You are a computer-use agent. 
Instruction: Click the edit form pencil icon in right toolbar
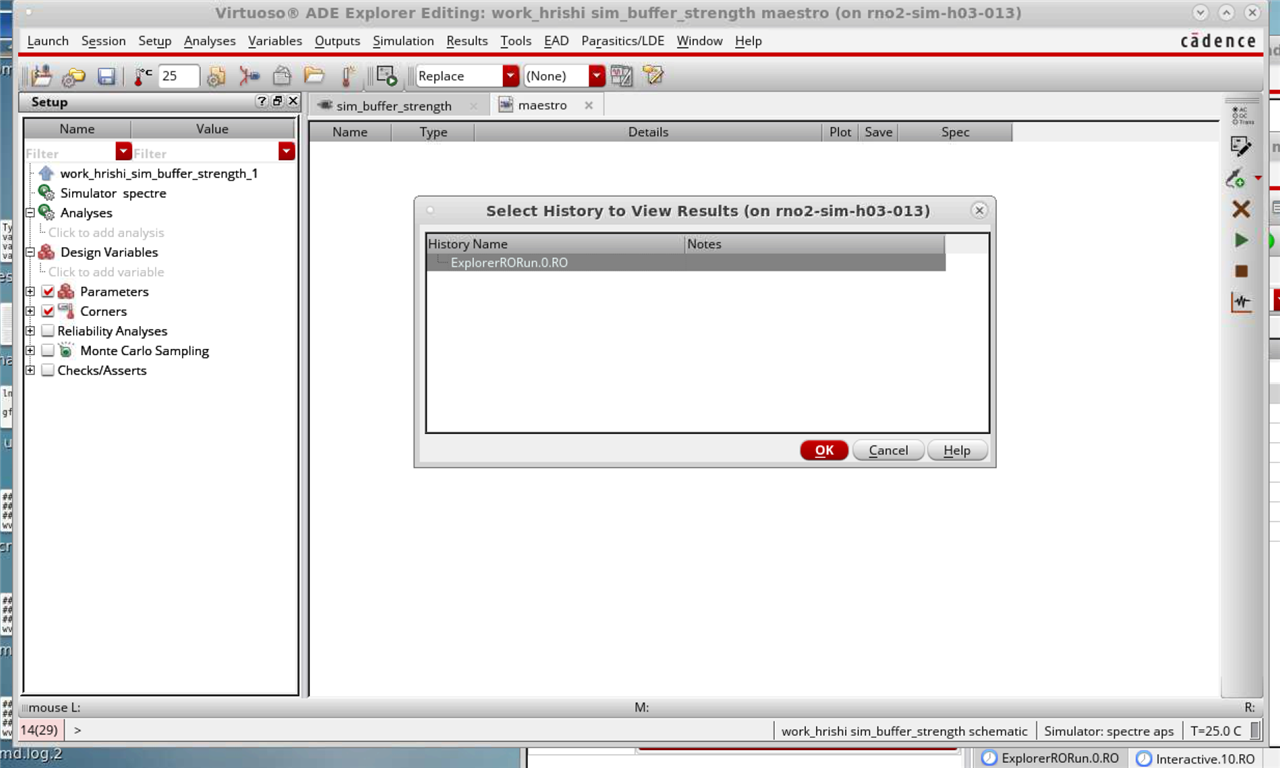point(1241,146)
